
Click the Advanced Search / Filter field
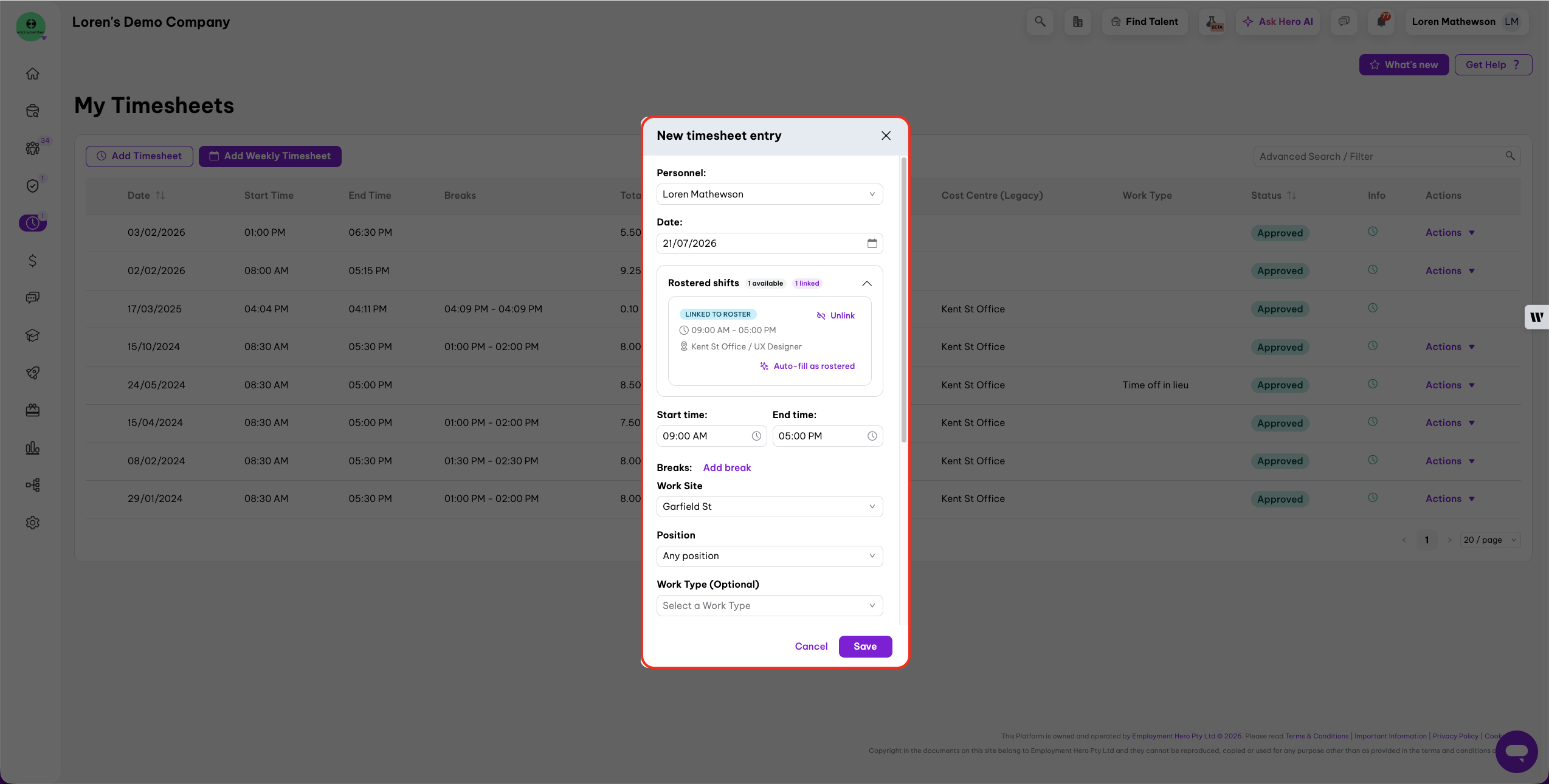1387,156
